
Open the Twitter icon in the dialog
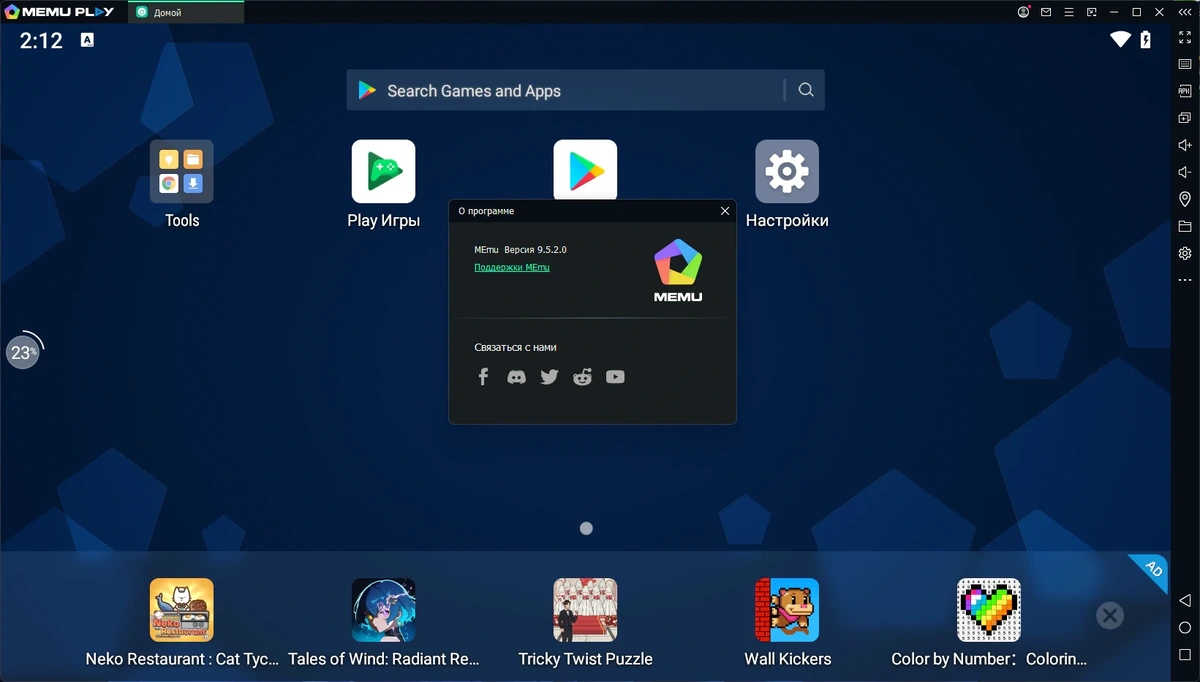pos(549,377)
